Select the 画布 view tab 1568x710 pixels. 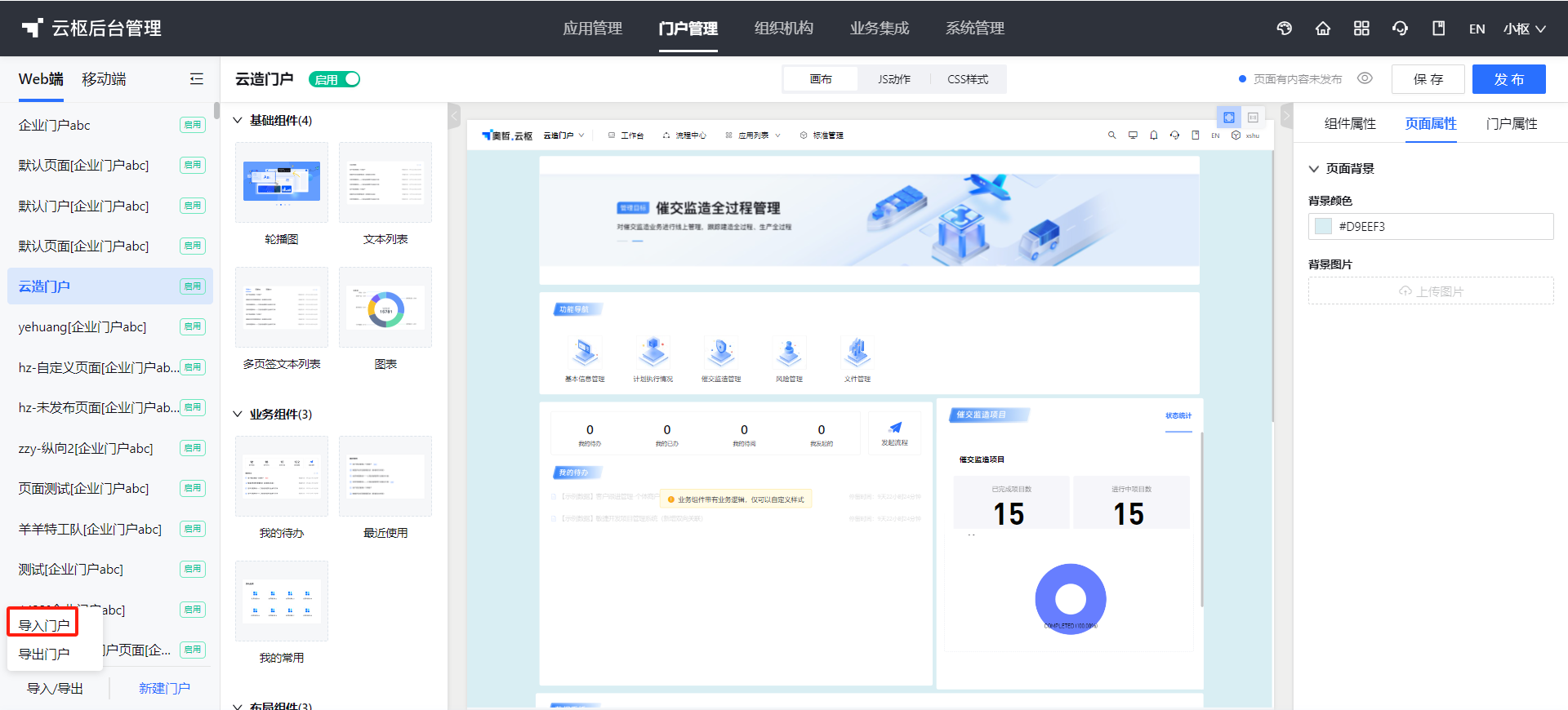821,79
